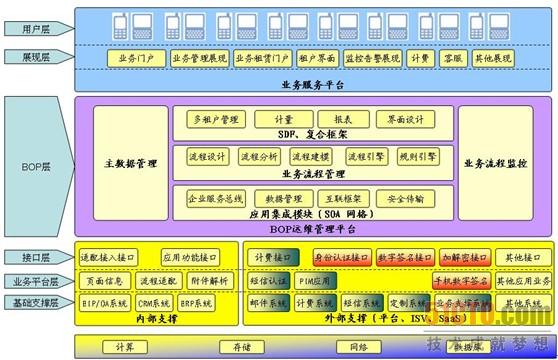Select the red 数字签名接口 box
This screenshot has width=558, height=360.
pyautogui.click(x=405, y=257)
